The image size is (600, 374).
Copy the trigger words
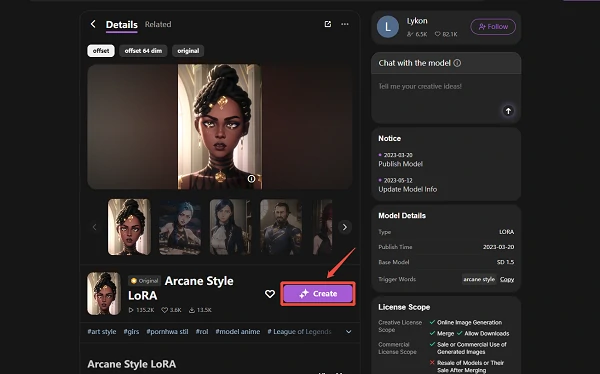507,279
